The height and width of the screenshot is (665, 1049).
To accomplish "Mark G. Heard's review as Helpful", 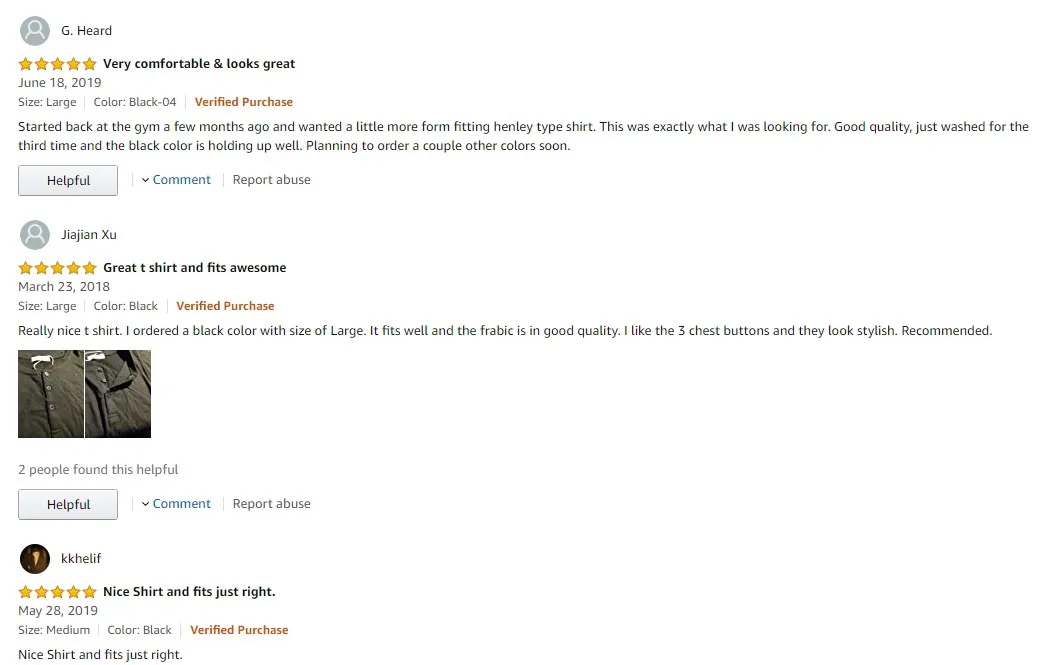I will 68,181.
